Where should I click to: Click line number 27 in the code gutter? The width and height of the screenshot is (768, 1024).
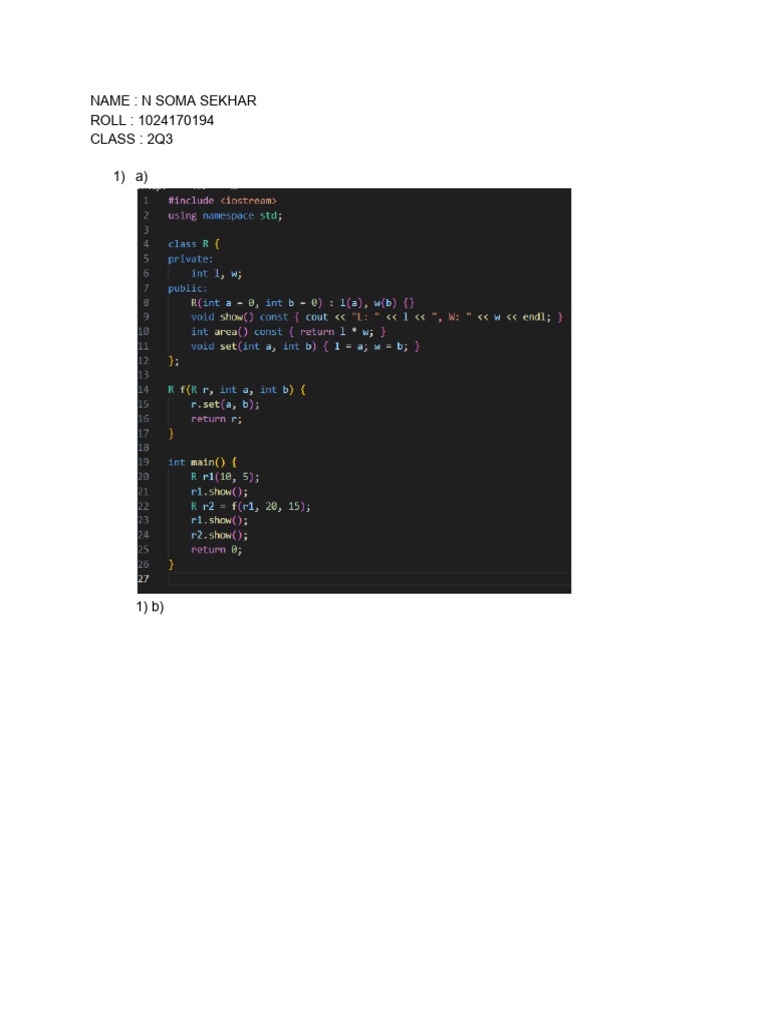pyautogui.click(x=144, y=579)
